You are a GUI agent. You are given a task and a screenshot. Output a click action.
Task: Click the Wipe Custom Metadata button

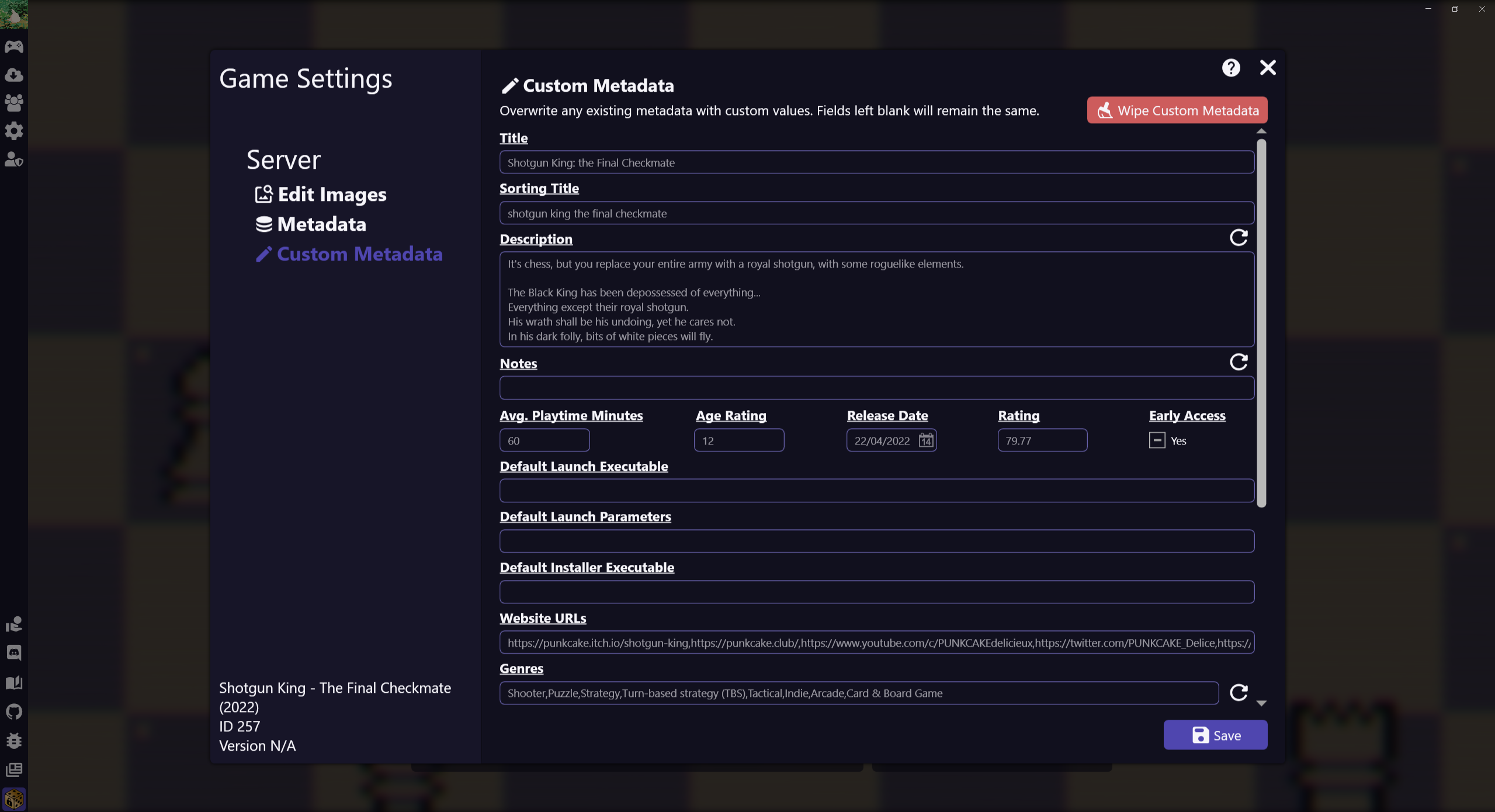(1178, 110)
